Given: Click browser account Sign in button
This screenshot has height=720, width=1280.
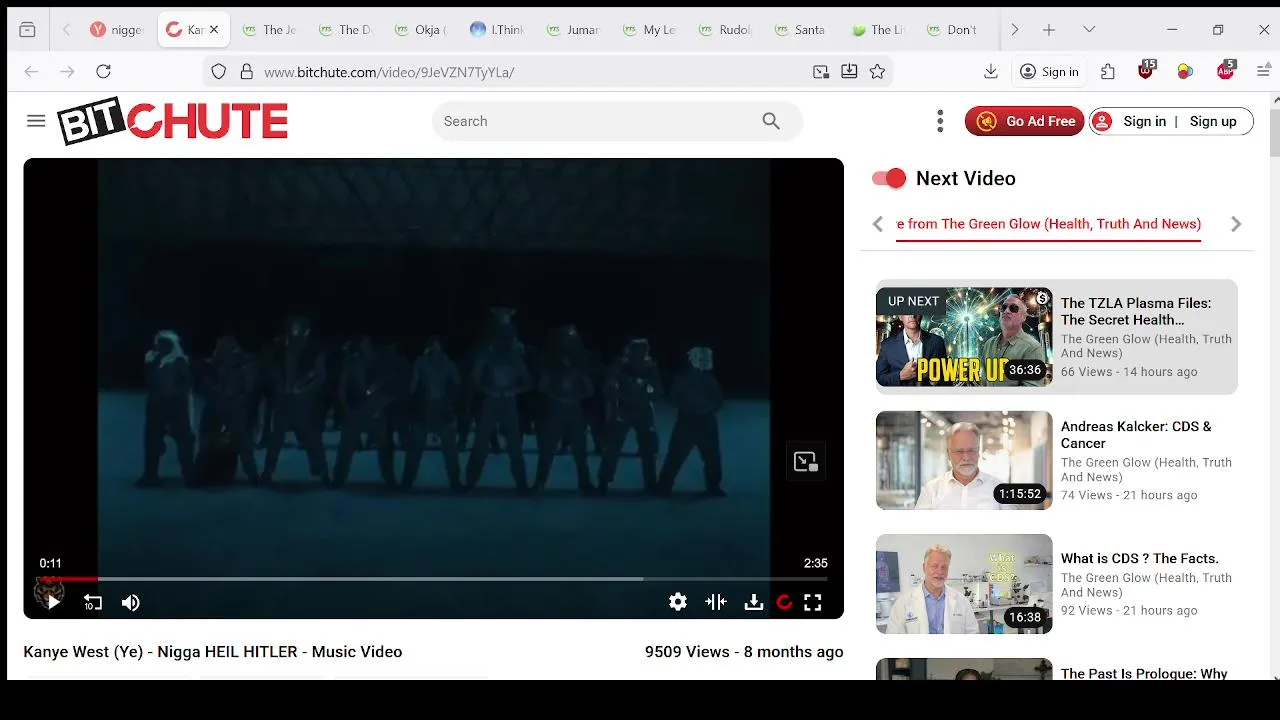Looking at the screenshot, I should click(x=1049, y=71).
